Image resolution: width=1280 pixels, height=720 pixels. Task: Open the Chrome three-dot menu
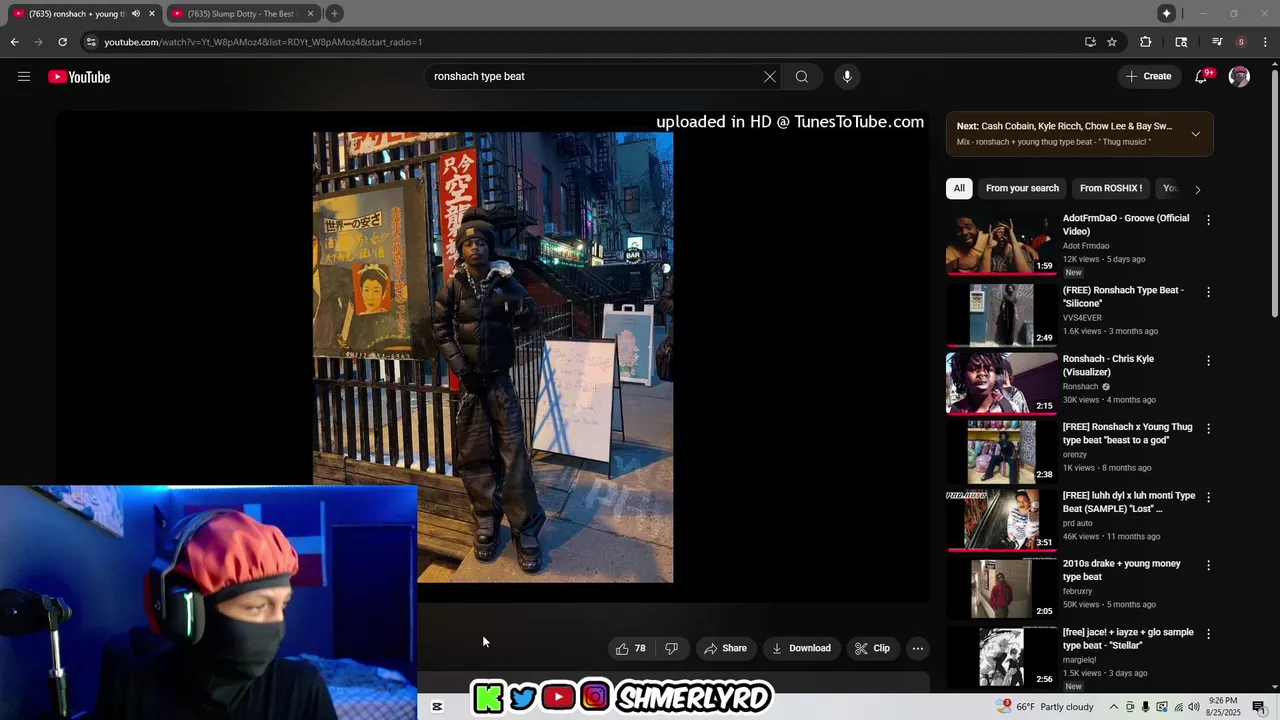coord(1265,42)
